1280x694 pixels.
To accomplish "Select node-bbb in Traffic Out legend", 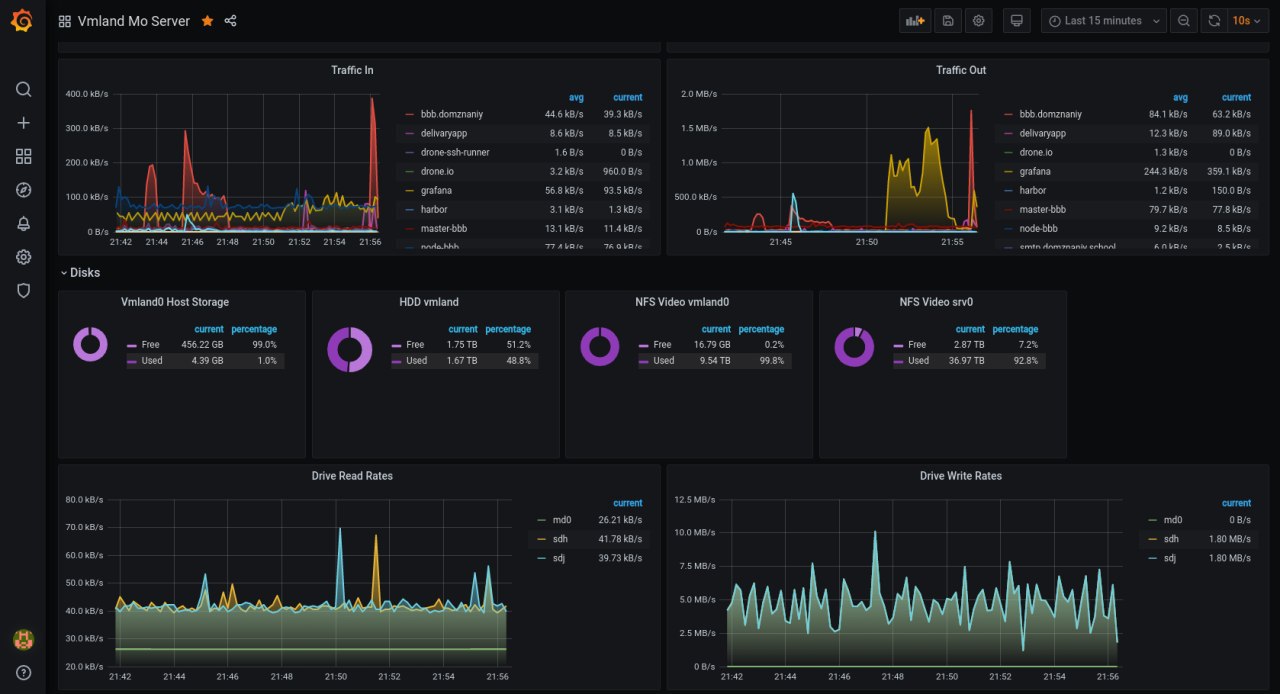I will coord(1038,228).
